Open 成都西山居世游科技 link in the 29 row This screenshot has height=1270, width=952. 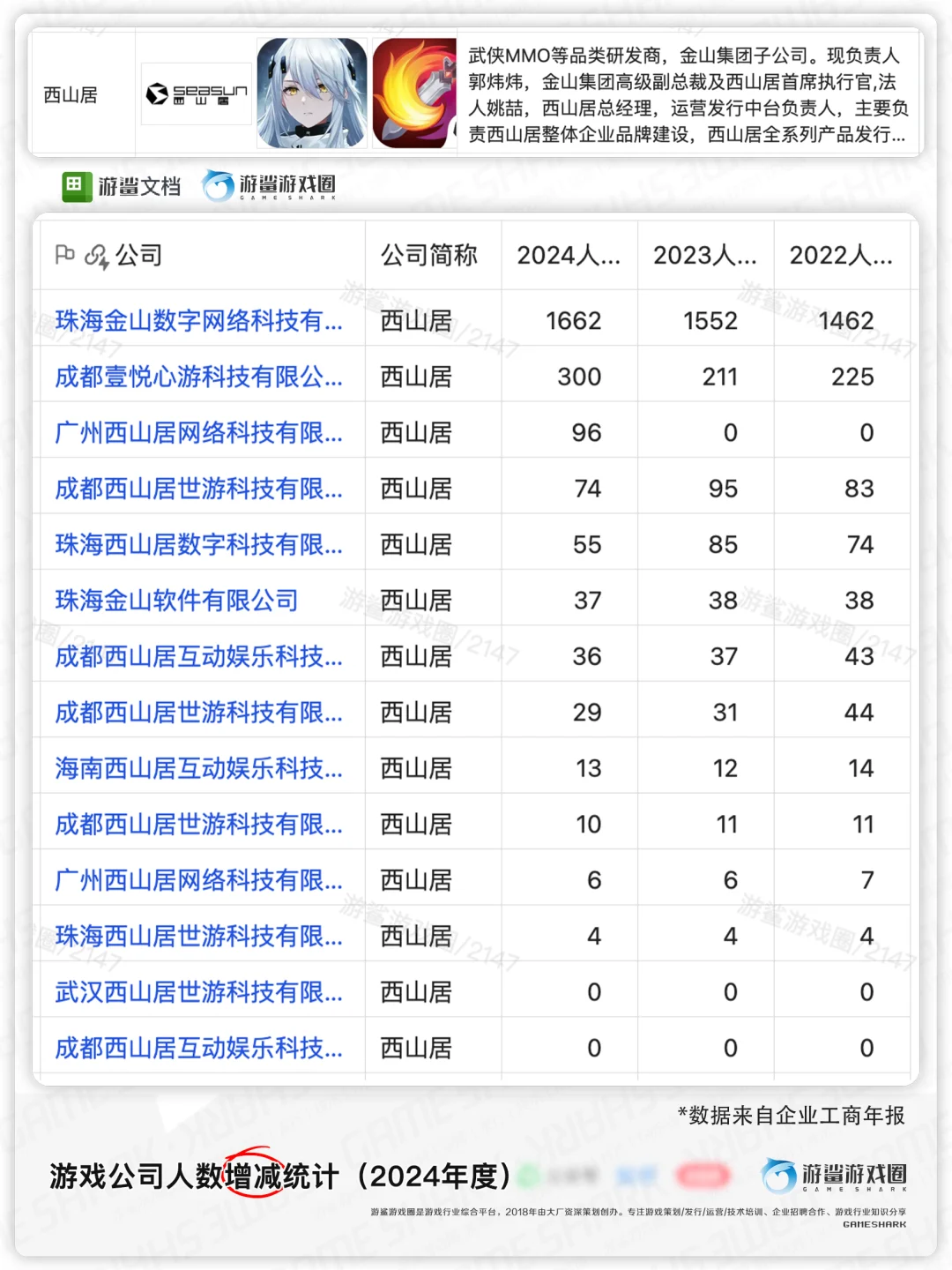click(x=198, y=712)
